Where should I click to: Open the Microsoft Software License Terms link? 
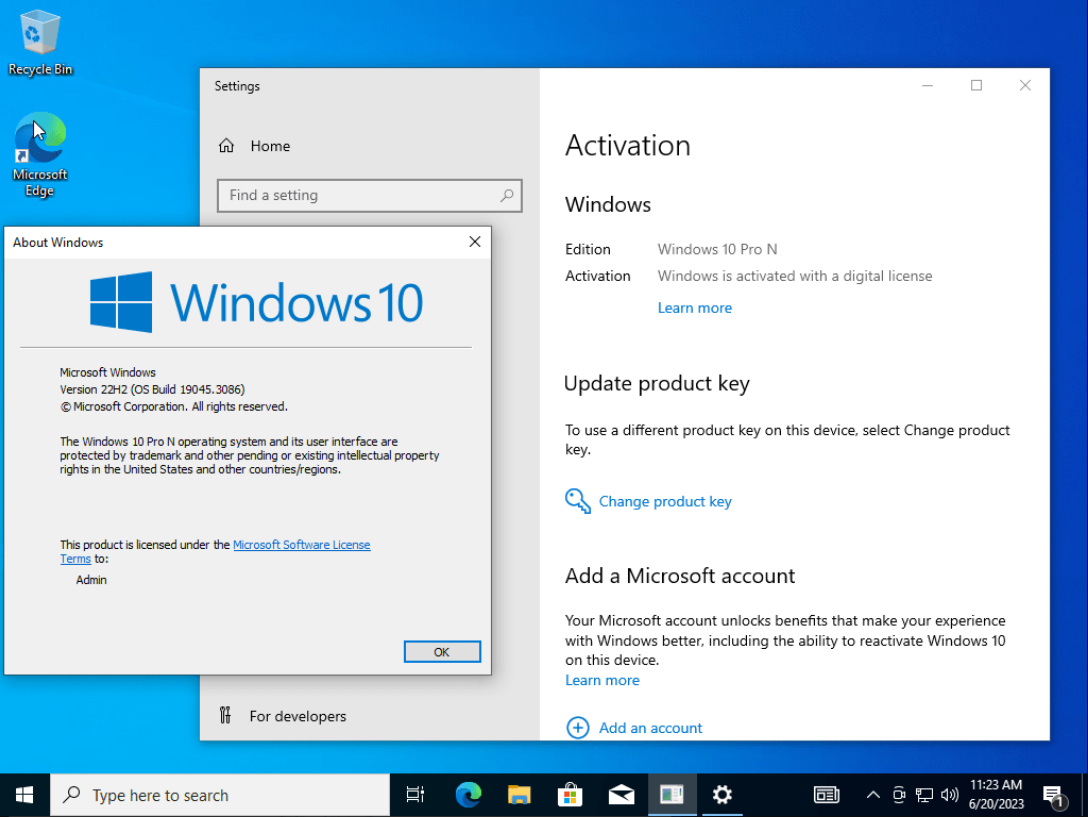tap(215, 552)
